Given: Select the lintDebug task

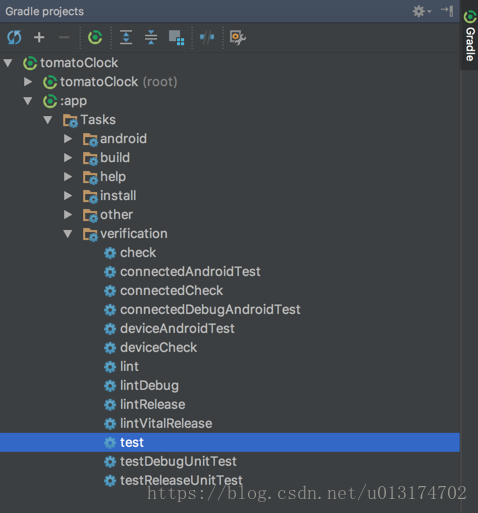Looking at the screenshot, I should tap(149, 386).
